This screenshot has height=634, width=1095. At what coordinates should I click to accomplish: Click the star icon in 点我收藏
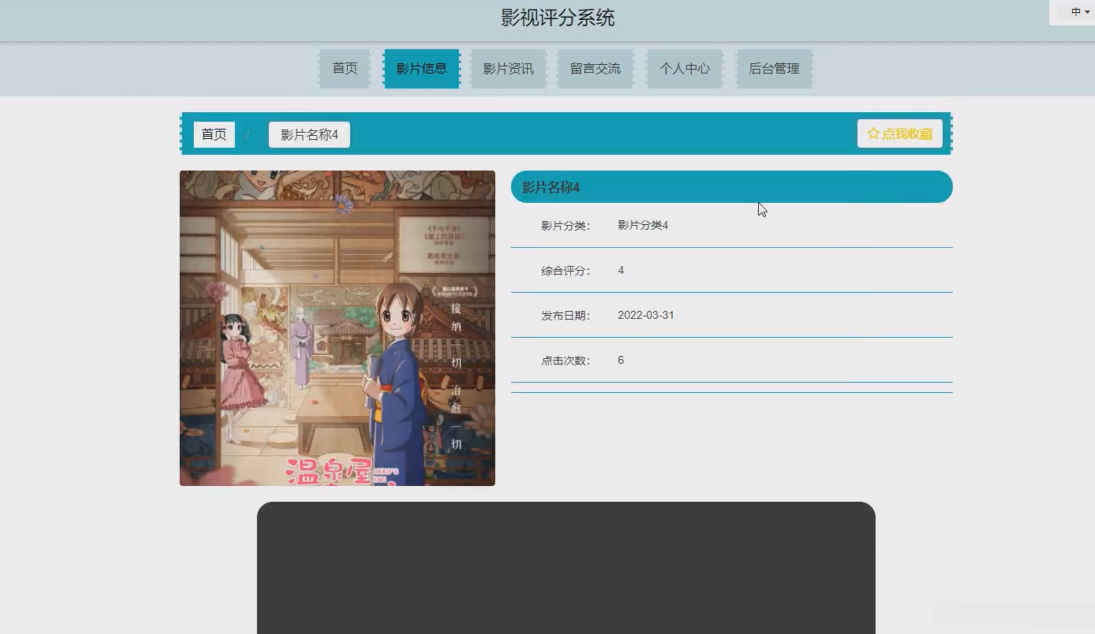(873, 133)
